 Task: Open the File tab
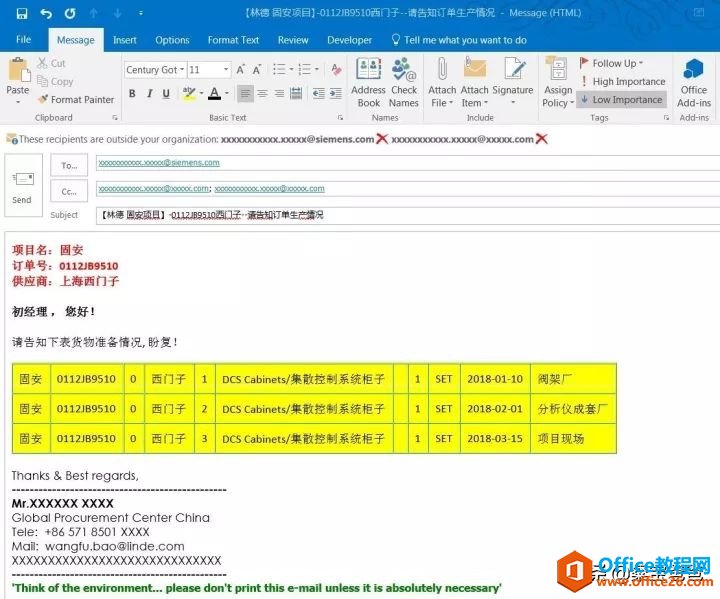[23, 40]
